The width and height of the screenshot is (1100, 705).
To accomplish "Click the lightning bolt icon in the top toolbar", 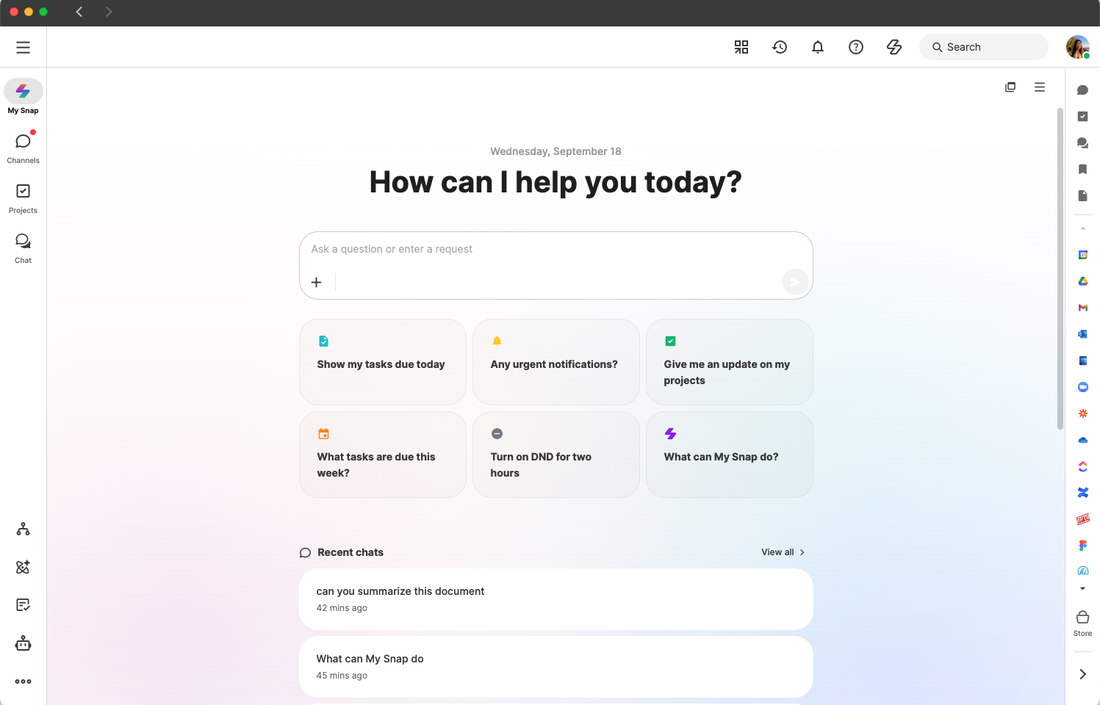I will point(894,47).
